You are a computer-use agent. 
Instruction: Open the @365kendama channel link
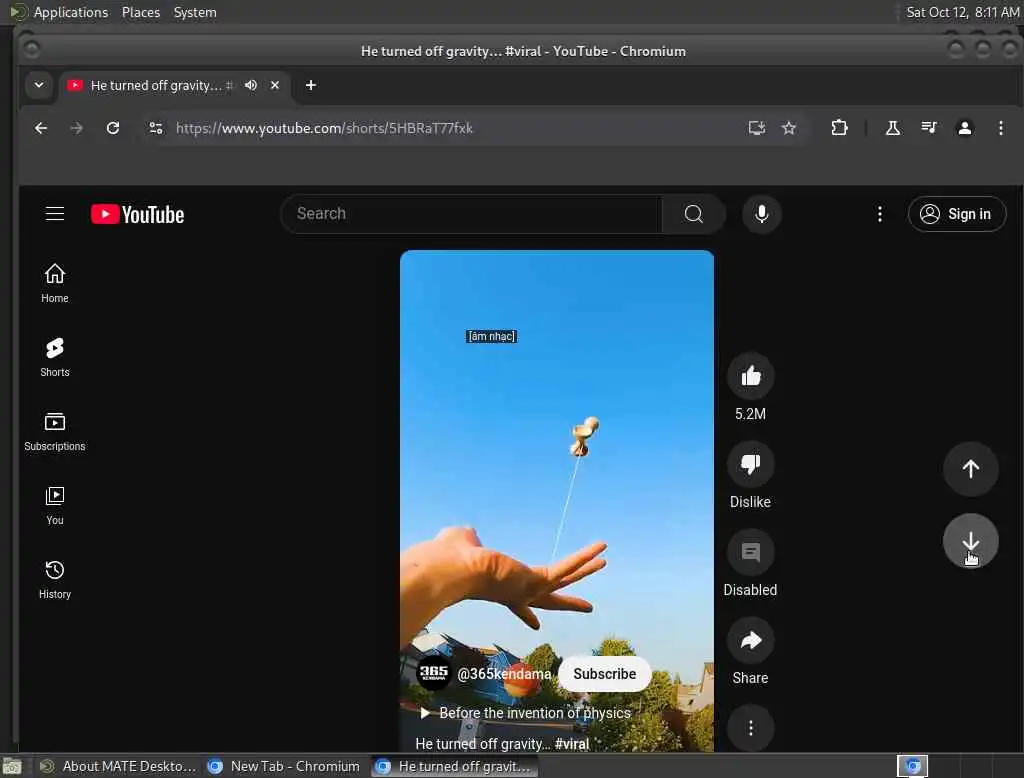504,673
